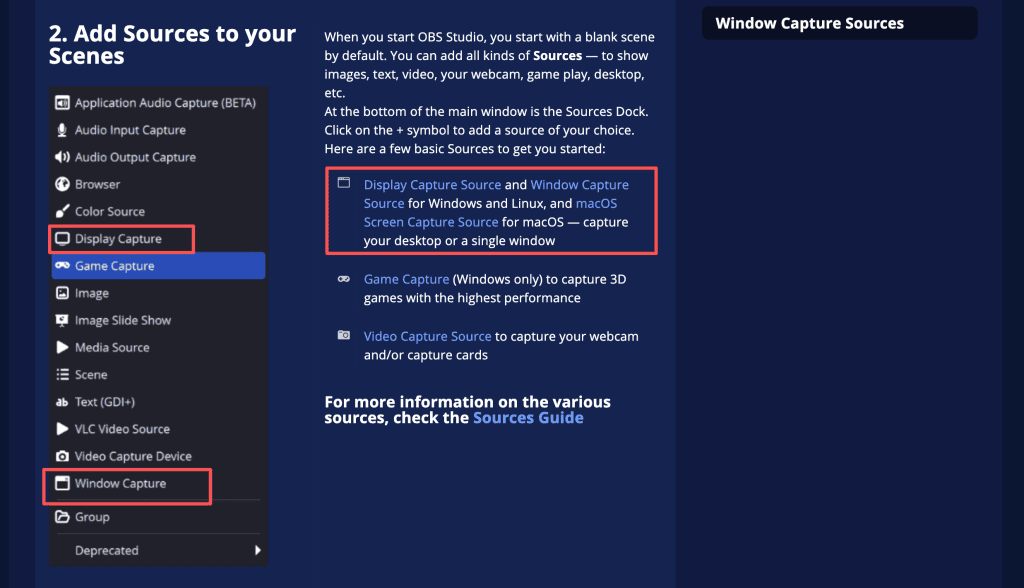1024x588 pixels.
Task: Click the Scene label in the menu
Action: (91, 374)
